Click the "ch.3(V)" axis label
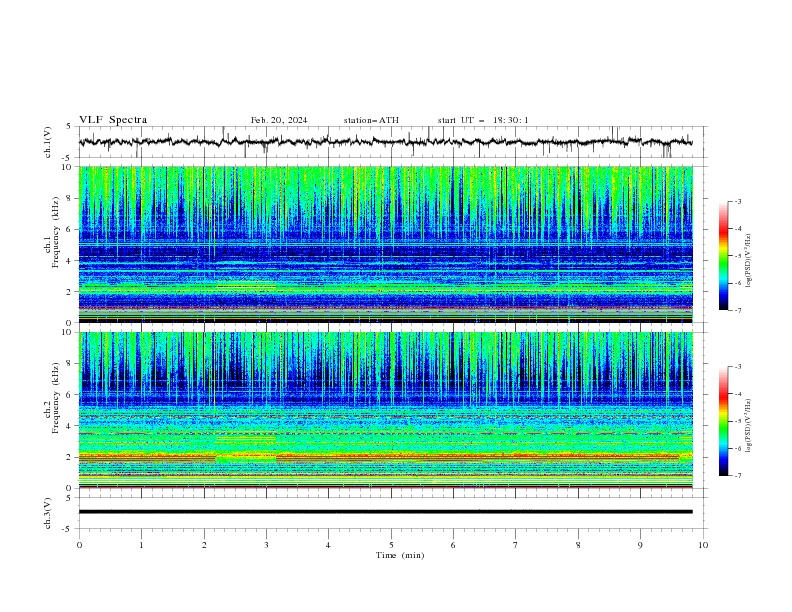 (x=48, y=513)
